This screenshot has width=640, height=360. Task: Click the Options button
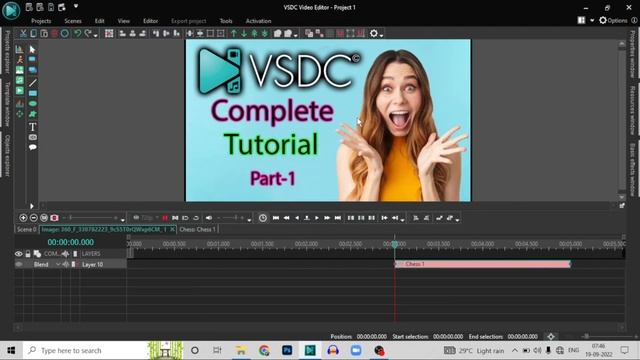[x=613, y=20]
